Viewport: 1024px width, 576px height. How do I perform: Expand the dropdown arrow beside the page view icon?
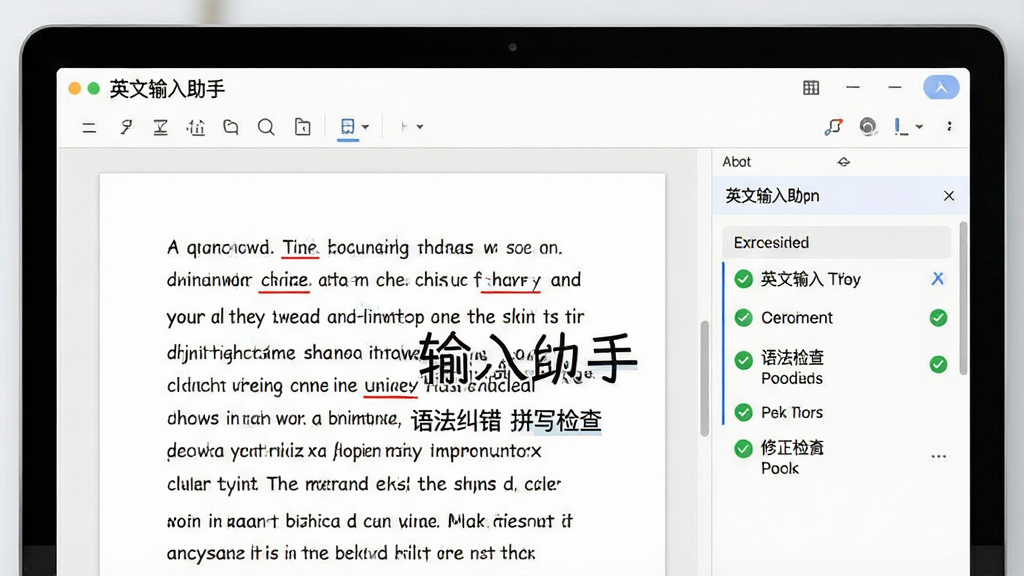(x=365, y=127)
